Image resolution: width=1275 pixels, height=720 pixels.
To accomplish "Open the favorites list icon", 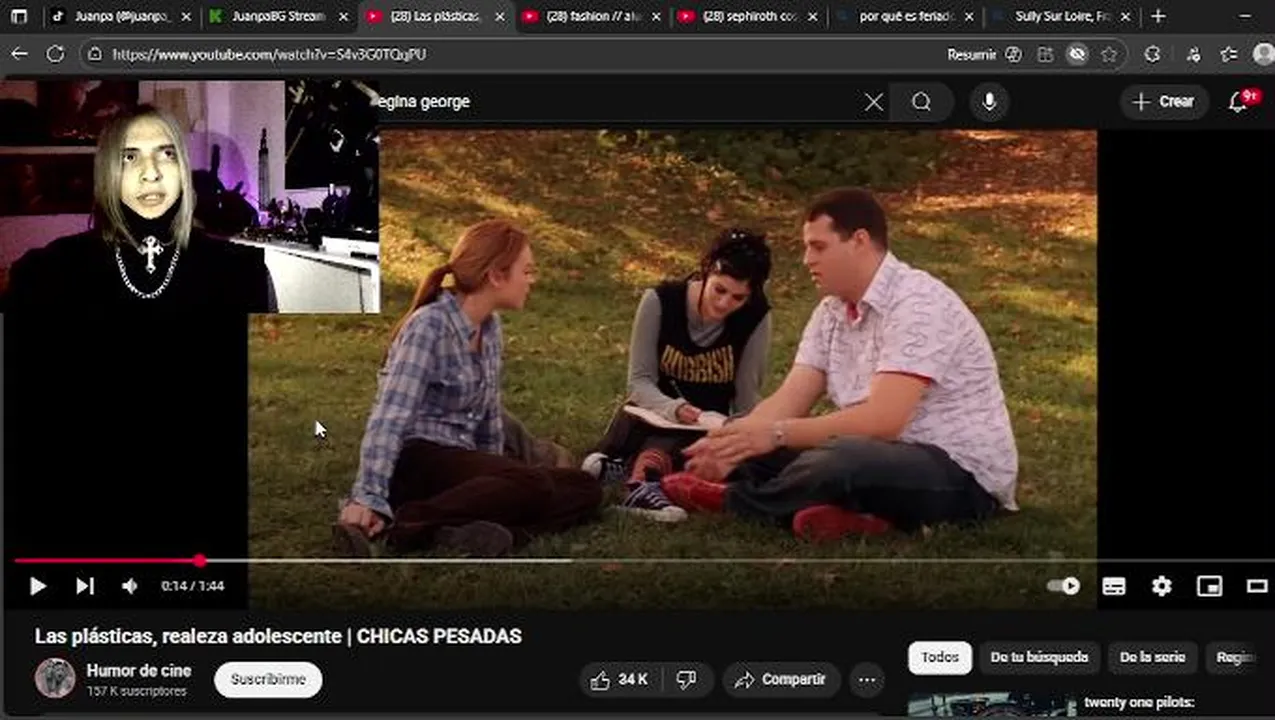I will click(1229, 55).
